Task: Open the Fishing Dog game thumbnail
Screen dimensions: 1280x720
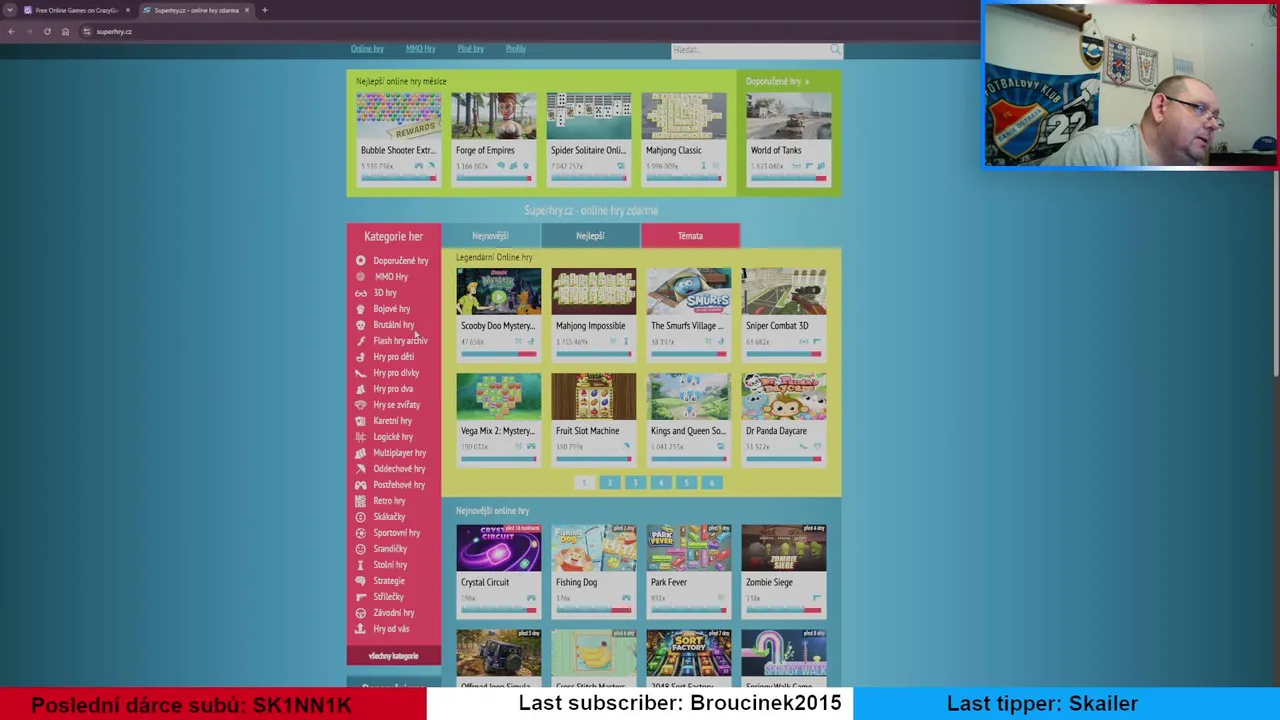Action: (x=593, y=548)
